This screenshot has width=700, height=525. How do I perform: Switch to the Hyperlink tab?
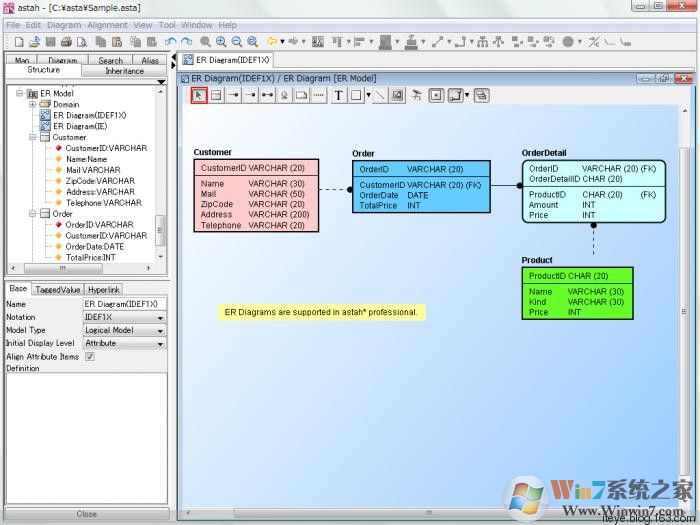(104, 290)
